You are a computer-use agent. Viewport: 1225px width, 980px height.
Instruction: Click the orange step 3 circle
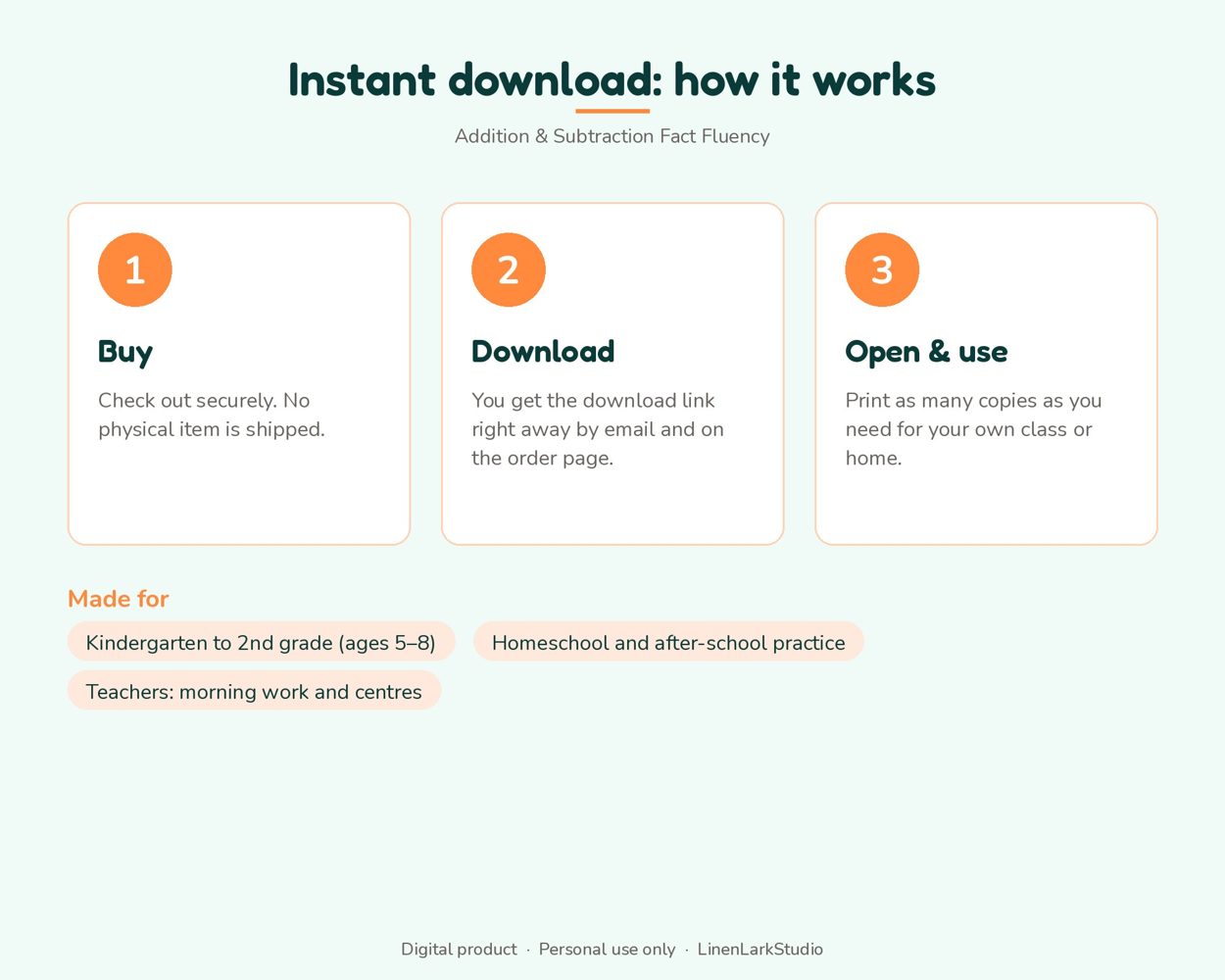[882, 269]
